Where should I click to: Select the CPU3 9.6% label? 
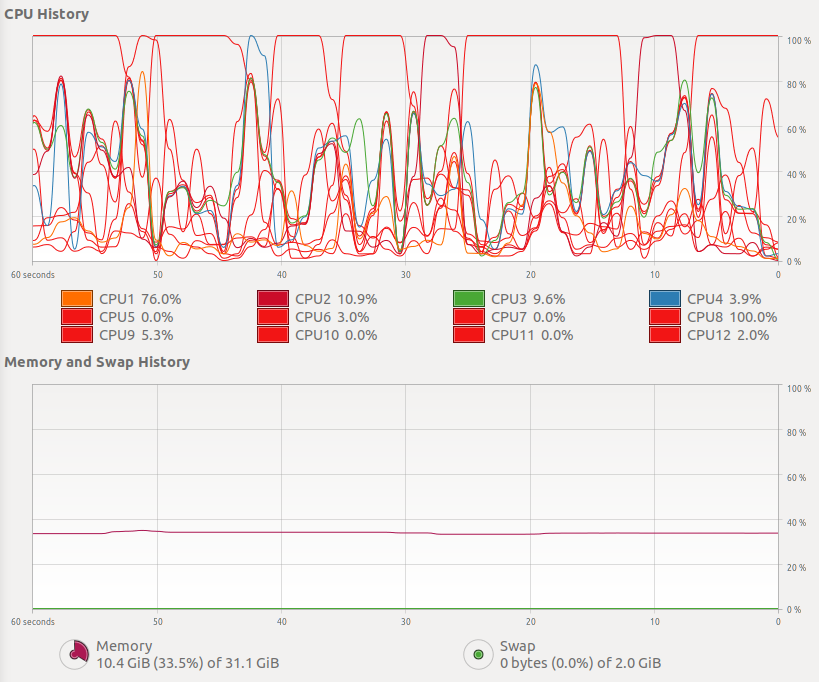click(x=528, y=299)
